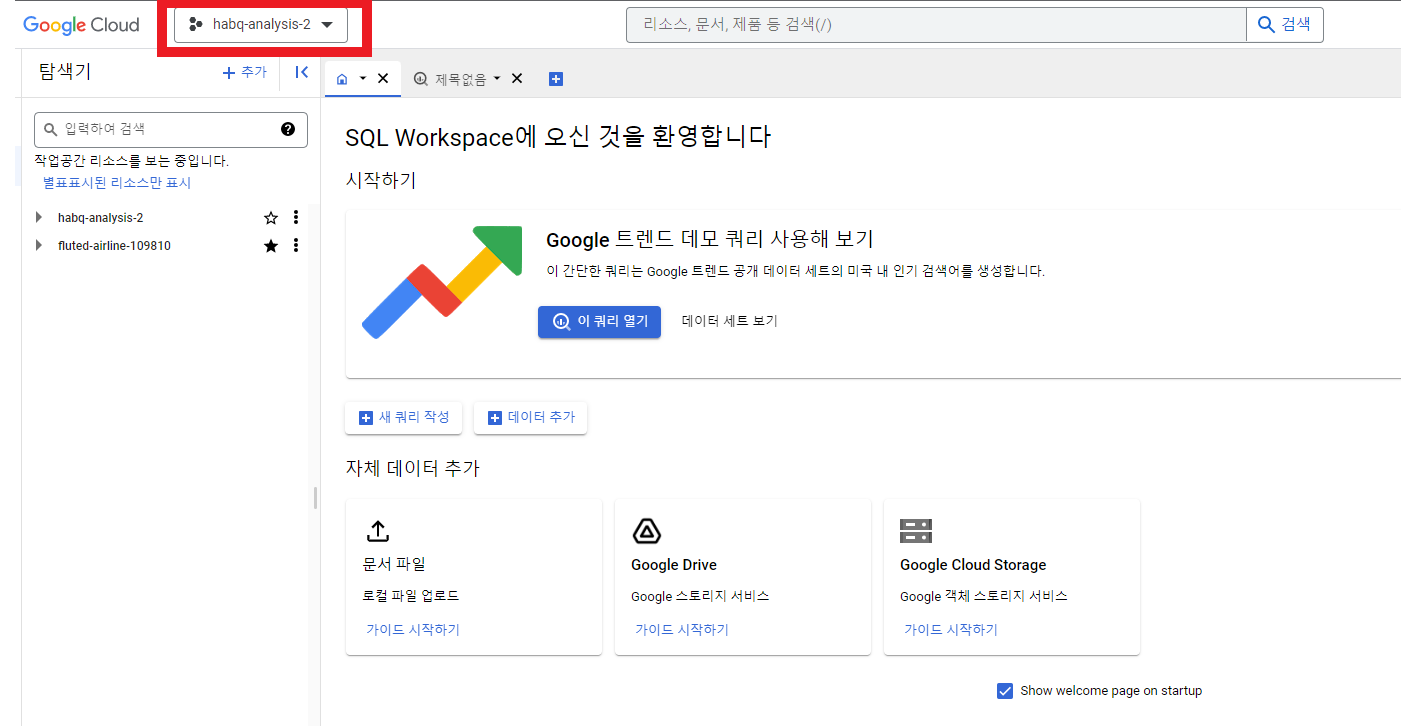The height and width of the screenshot is (726, 1416).
Task: Open 가이드 시작하기 under Google Cloud Storage
Action: [951, 630]
